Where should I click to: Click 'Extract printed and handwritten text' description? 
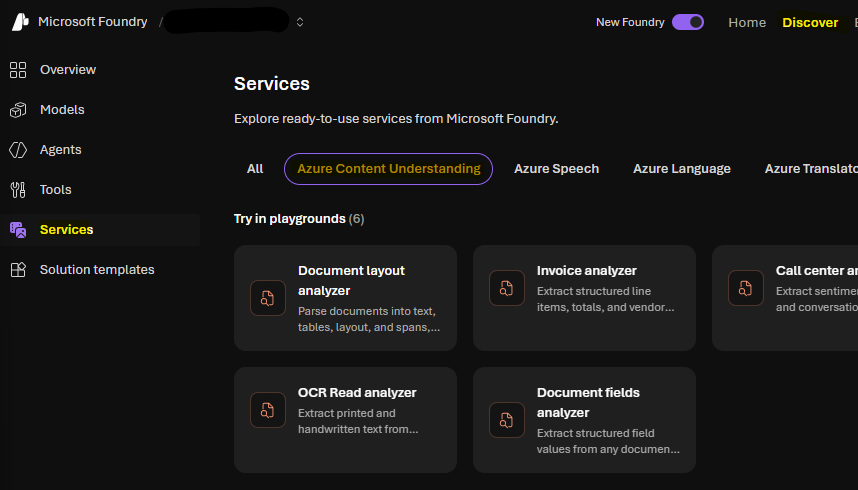(358, 421)
